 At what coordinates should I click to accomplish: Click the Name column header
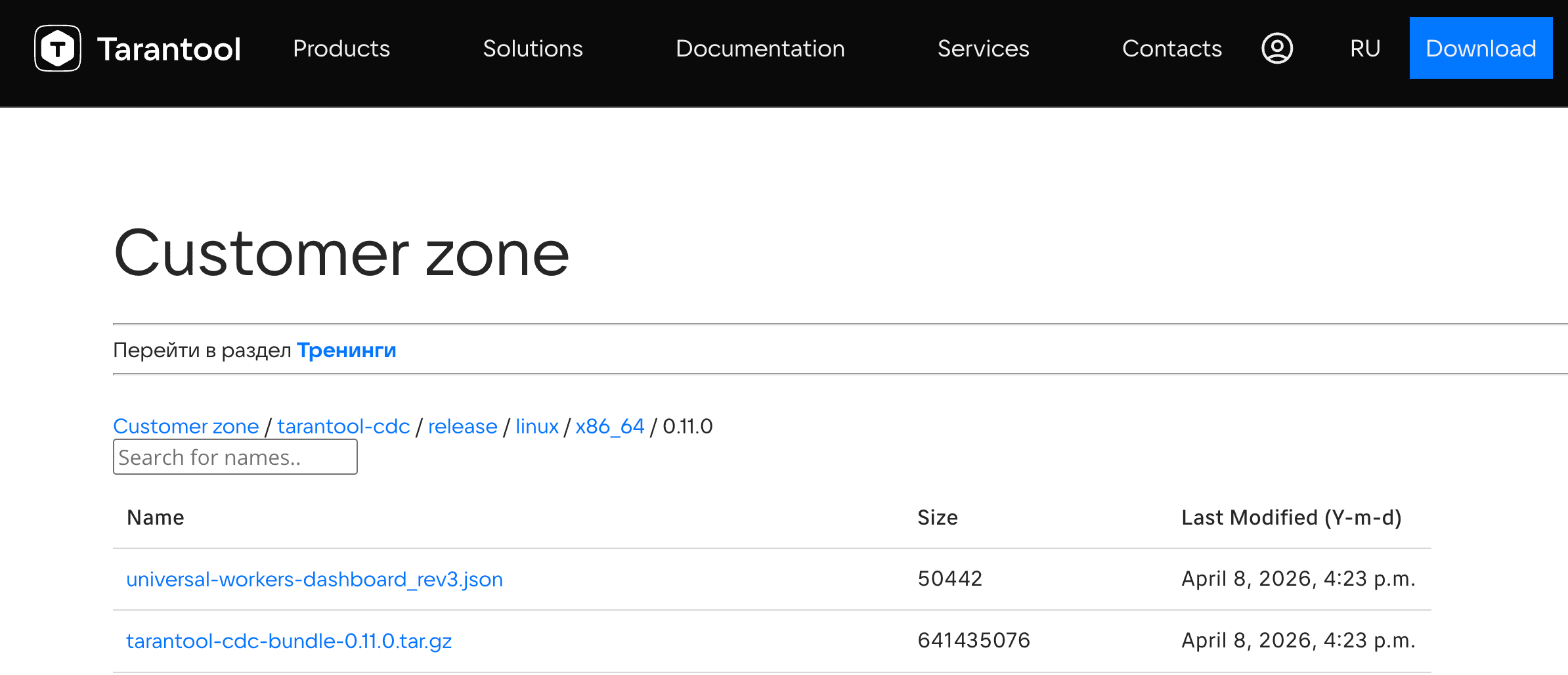(x=156, y=517)
